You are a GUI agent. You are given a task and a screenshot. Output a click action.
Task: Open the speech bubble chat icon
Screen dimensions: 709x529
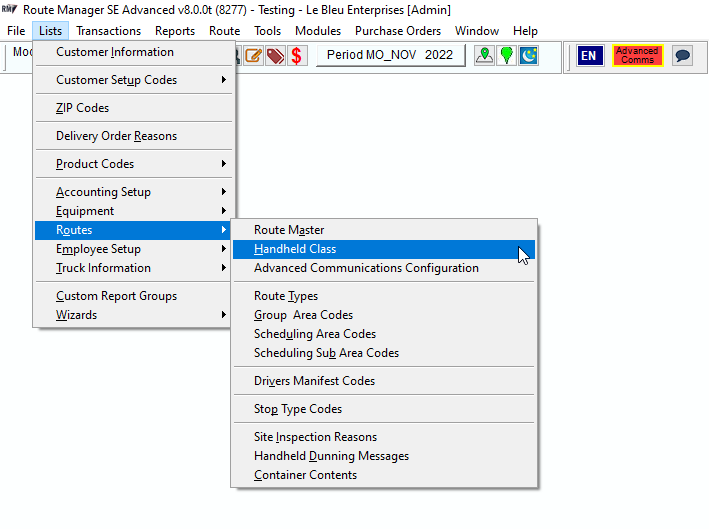click(682, 56)
